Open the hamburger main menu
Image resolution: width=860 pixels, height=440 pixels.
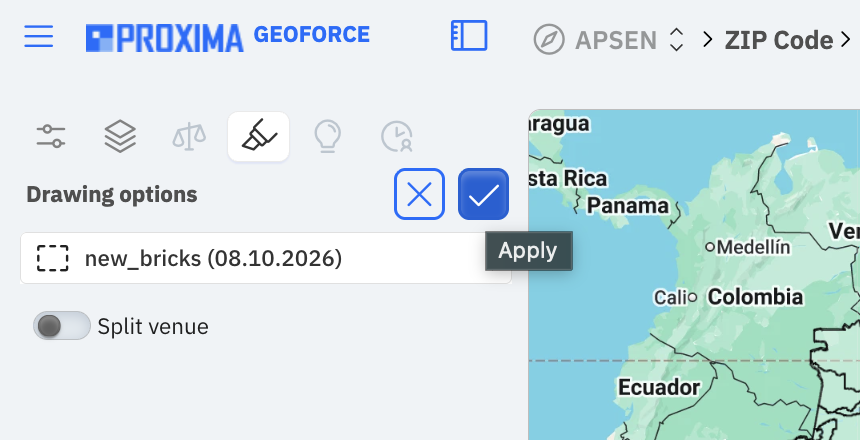pyautogui.click(x=38, y=36)
